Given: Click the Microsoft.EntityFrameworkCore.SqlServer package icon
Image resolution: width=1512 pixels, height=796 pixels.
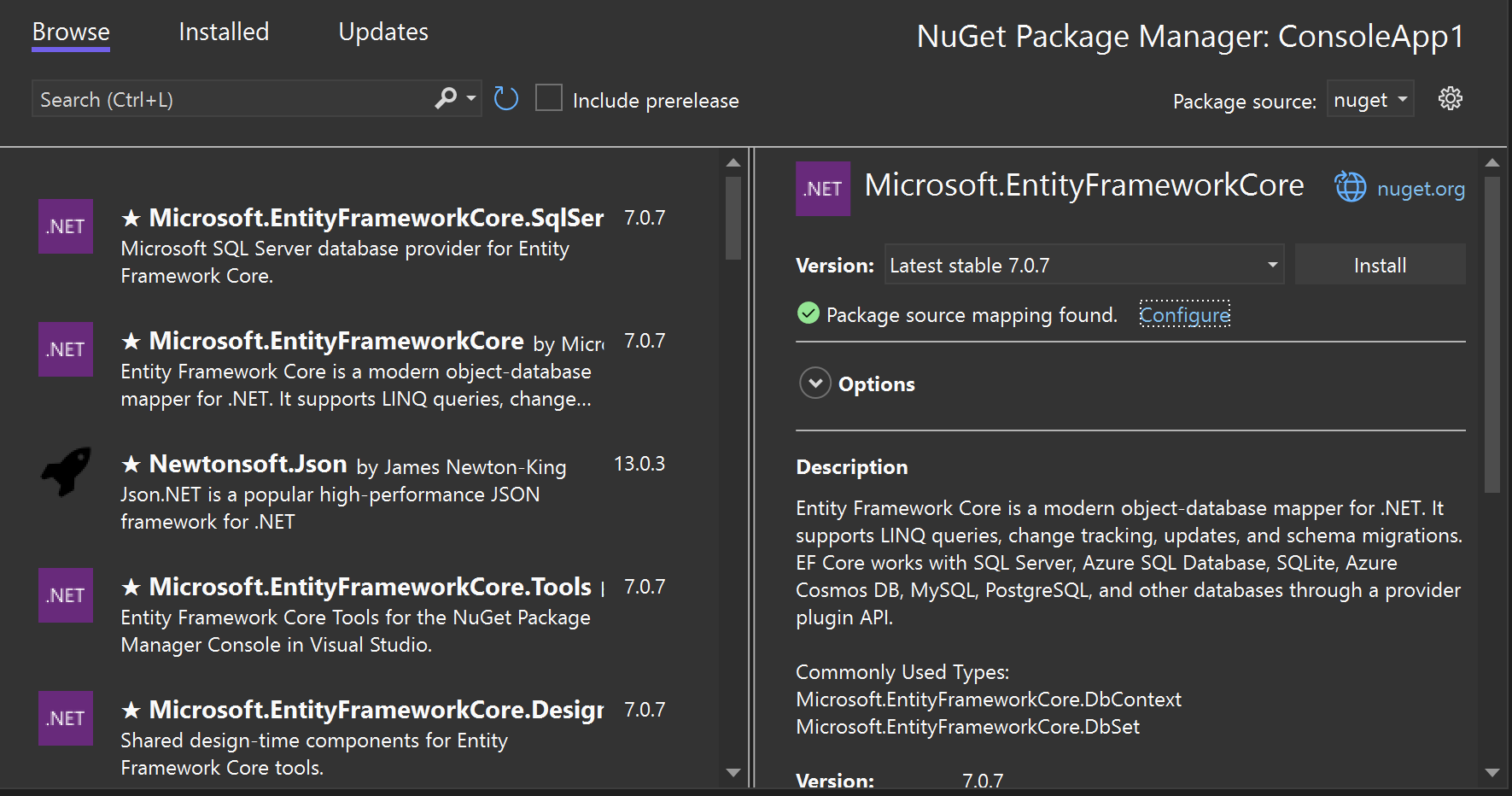Looking at the screenshot, I should pyautogui.click(x=65, y=226).
